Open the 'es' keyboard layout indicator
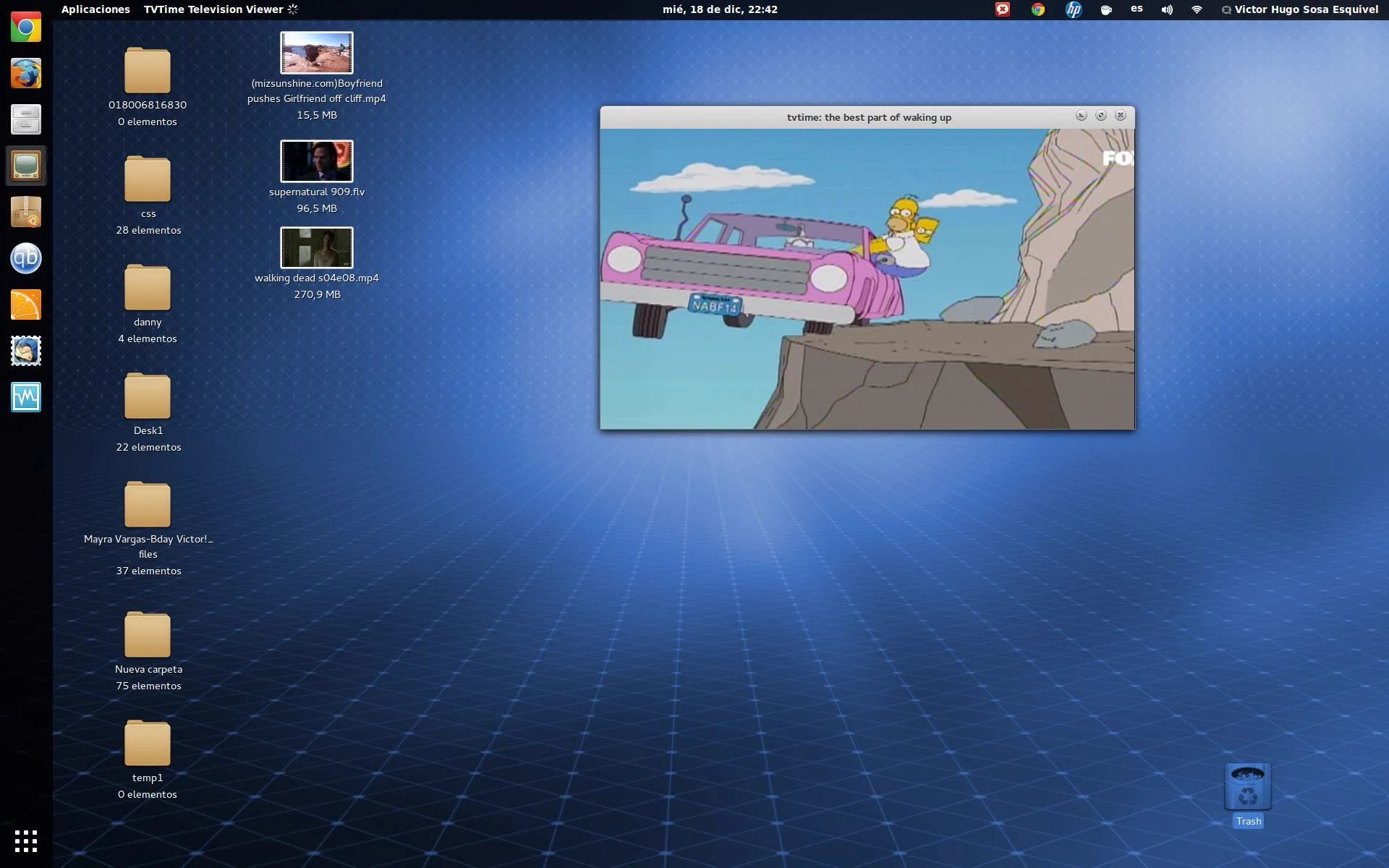Viewport: 1389px width, 868px height. click(1137, 9)
